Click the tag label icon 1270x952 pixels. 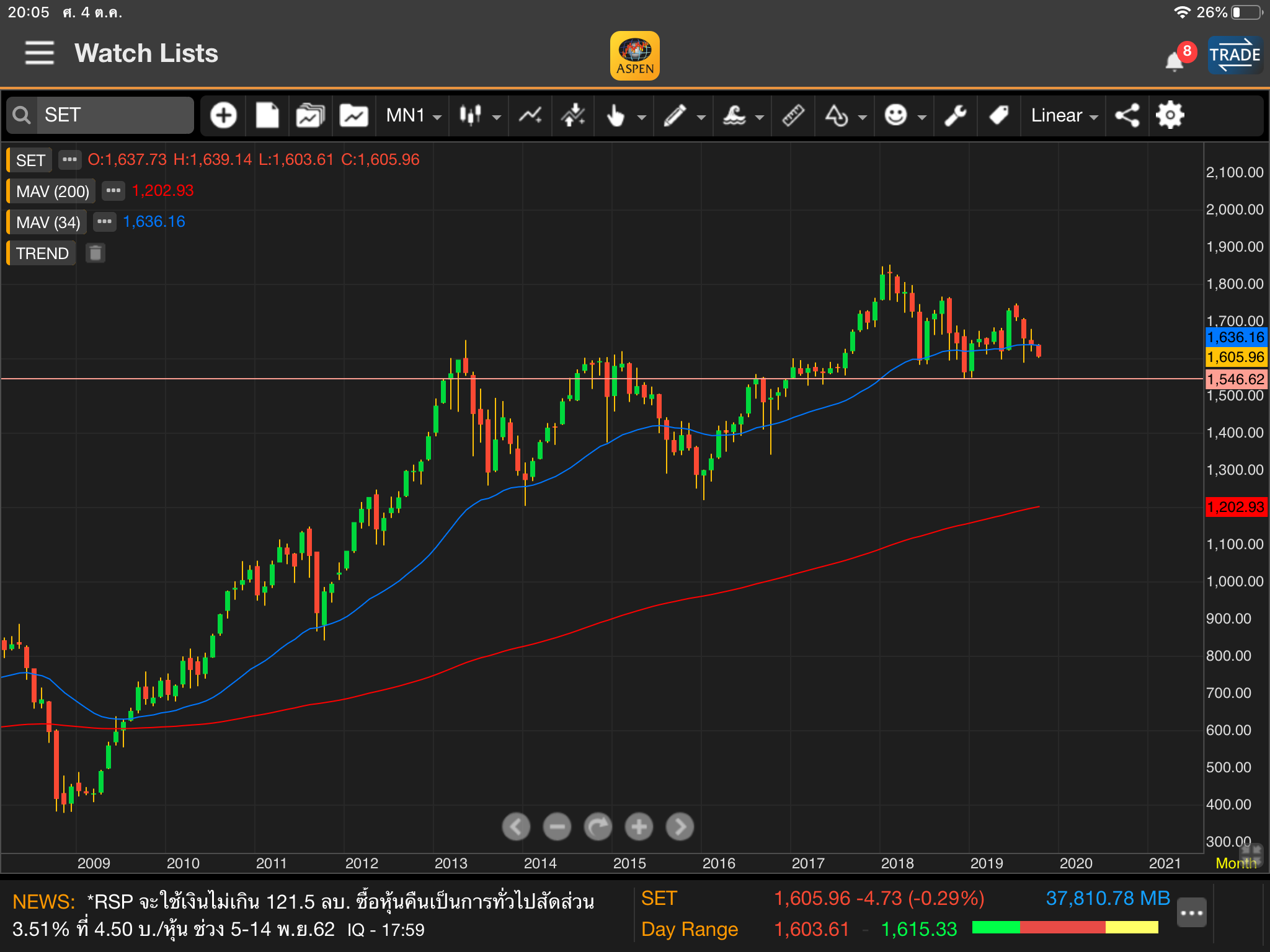(x=998, y=115)
